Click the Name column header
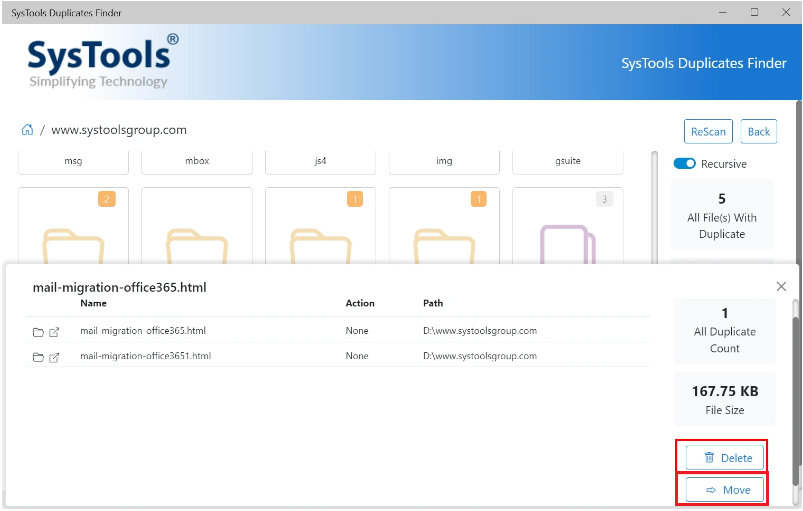Screen dimensions: 803x511 (93, 303)
